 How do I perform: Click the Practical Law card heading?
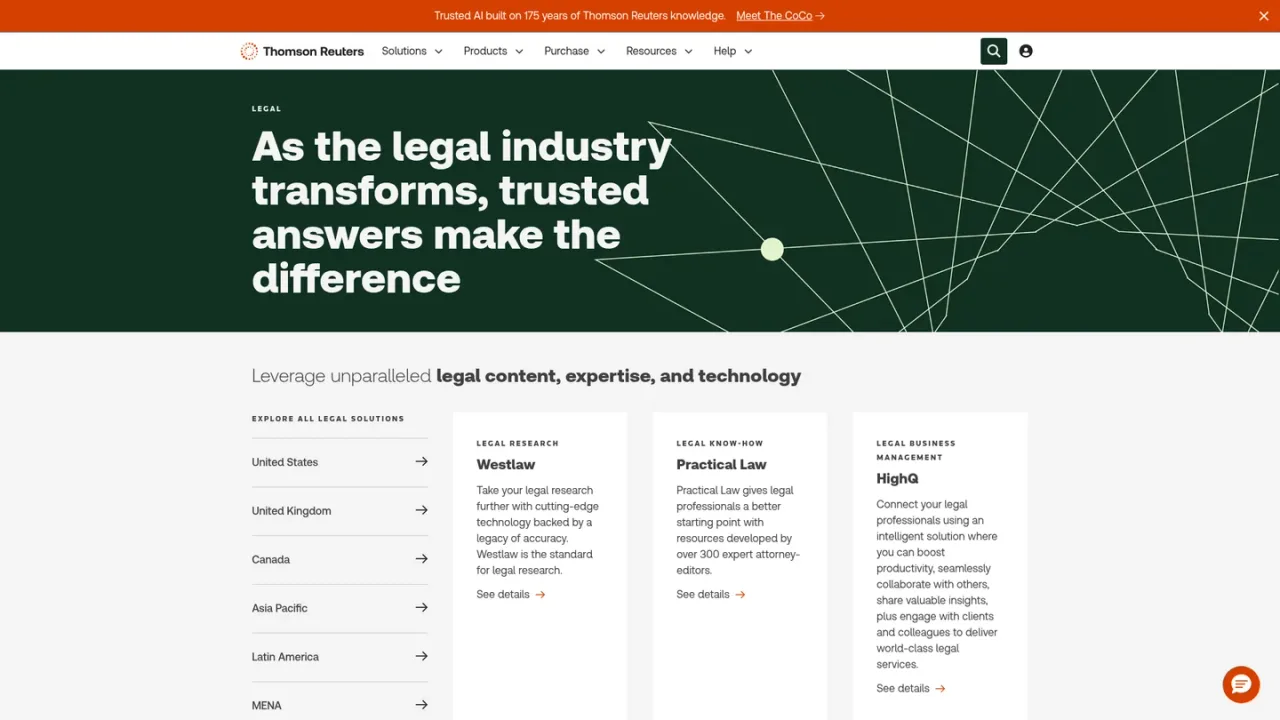pos(721,464)
